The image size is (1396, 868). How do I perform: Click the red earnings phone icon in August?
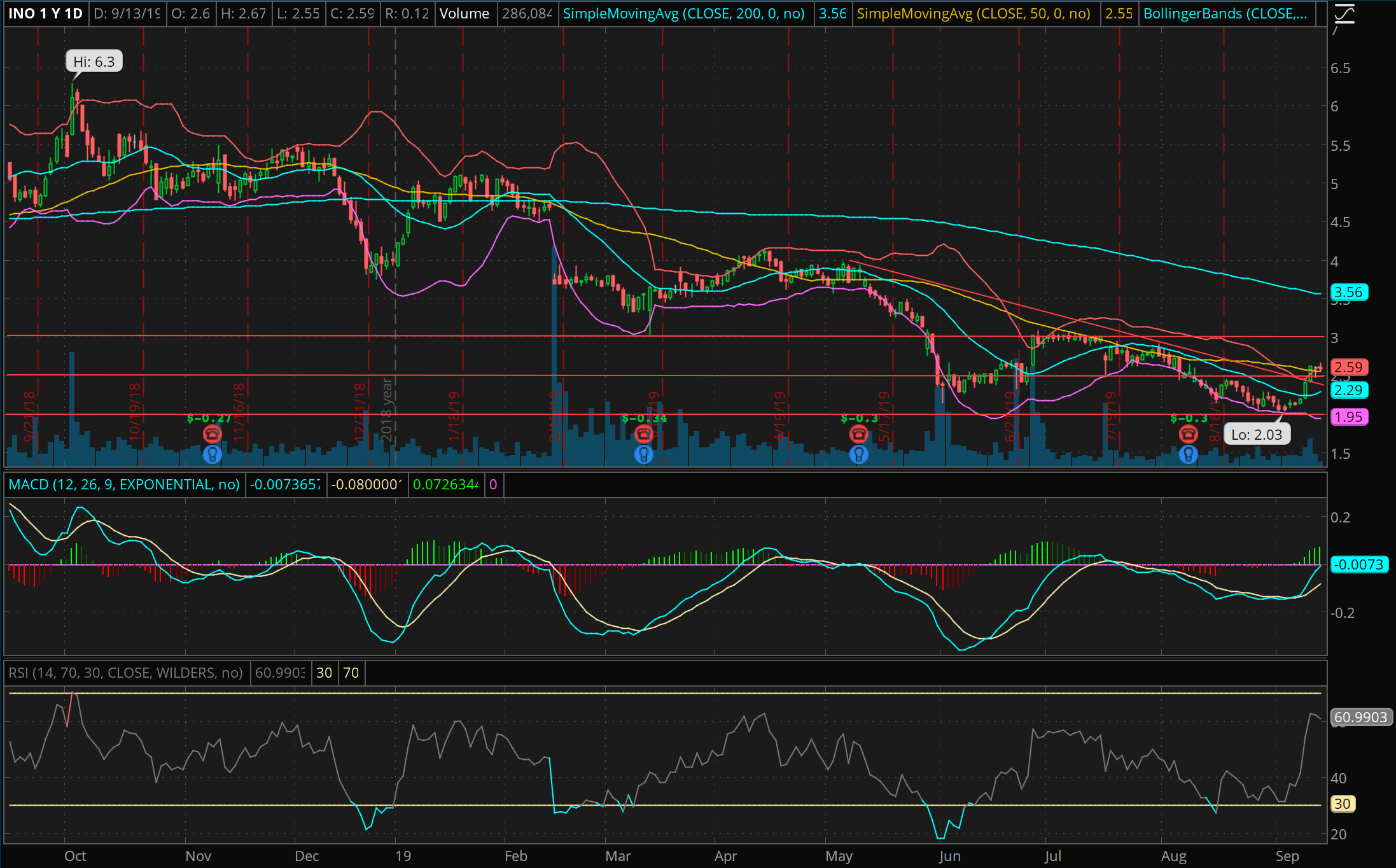[1188, 434]
